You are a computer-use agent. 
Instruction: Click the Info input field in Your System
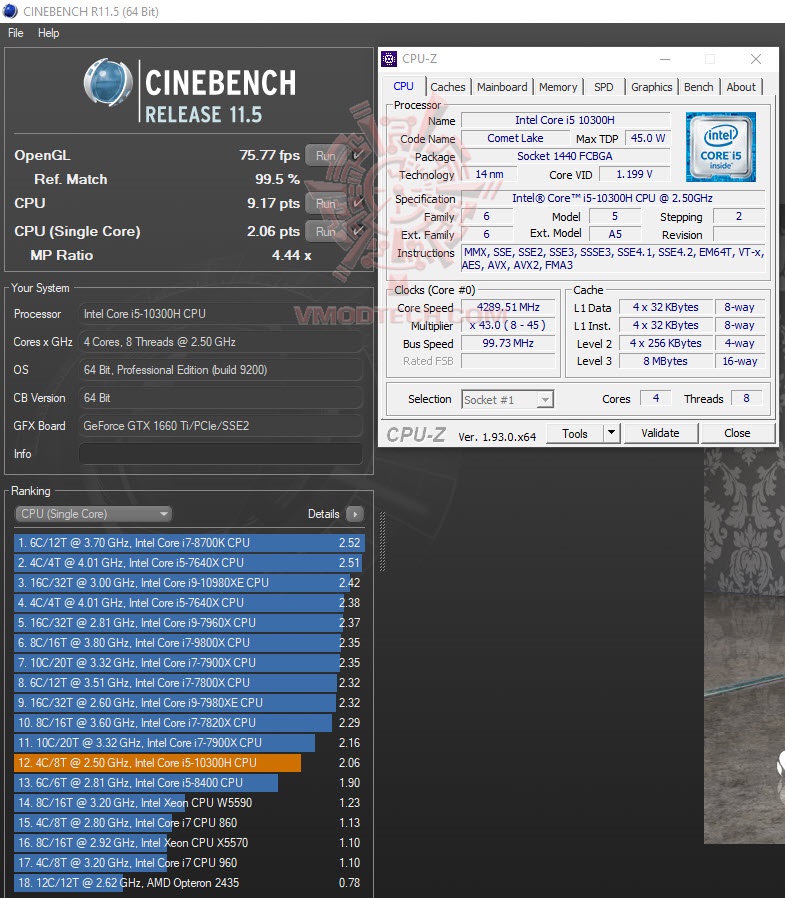pos(220,454)
